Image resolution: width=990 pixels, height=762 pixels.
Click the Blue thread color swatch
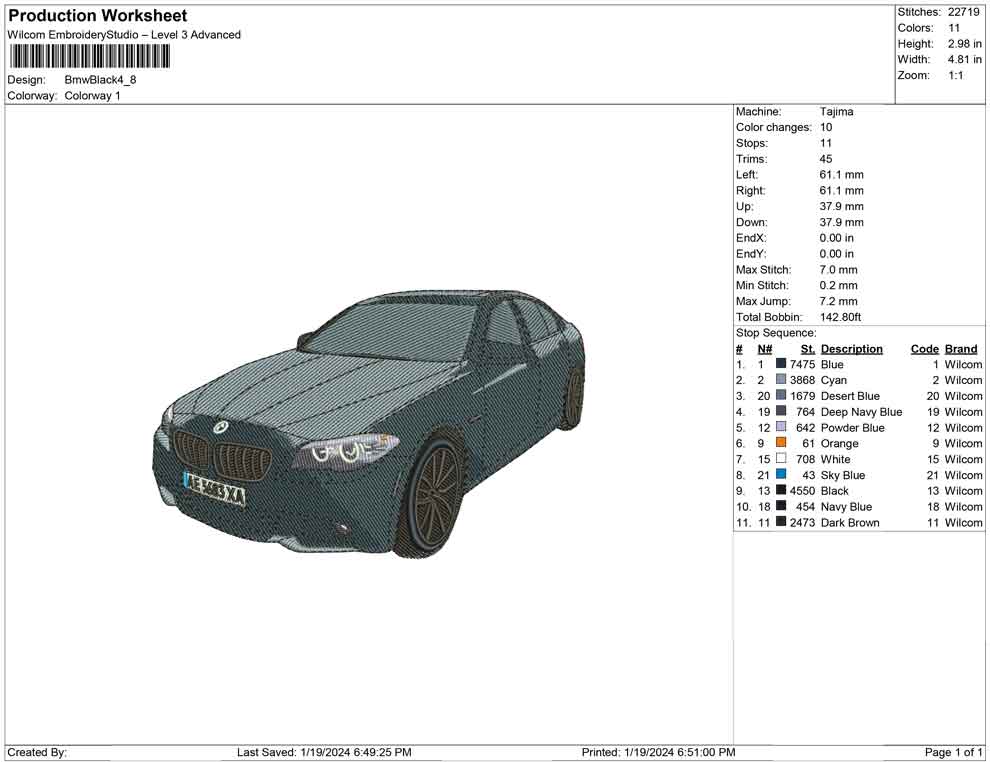pyautogui.click(x=781, y=364)
